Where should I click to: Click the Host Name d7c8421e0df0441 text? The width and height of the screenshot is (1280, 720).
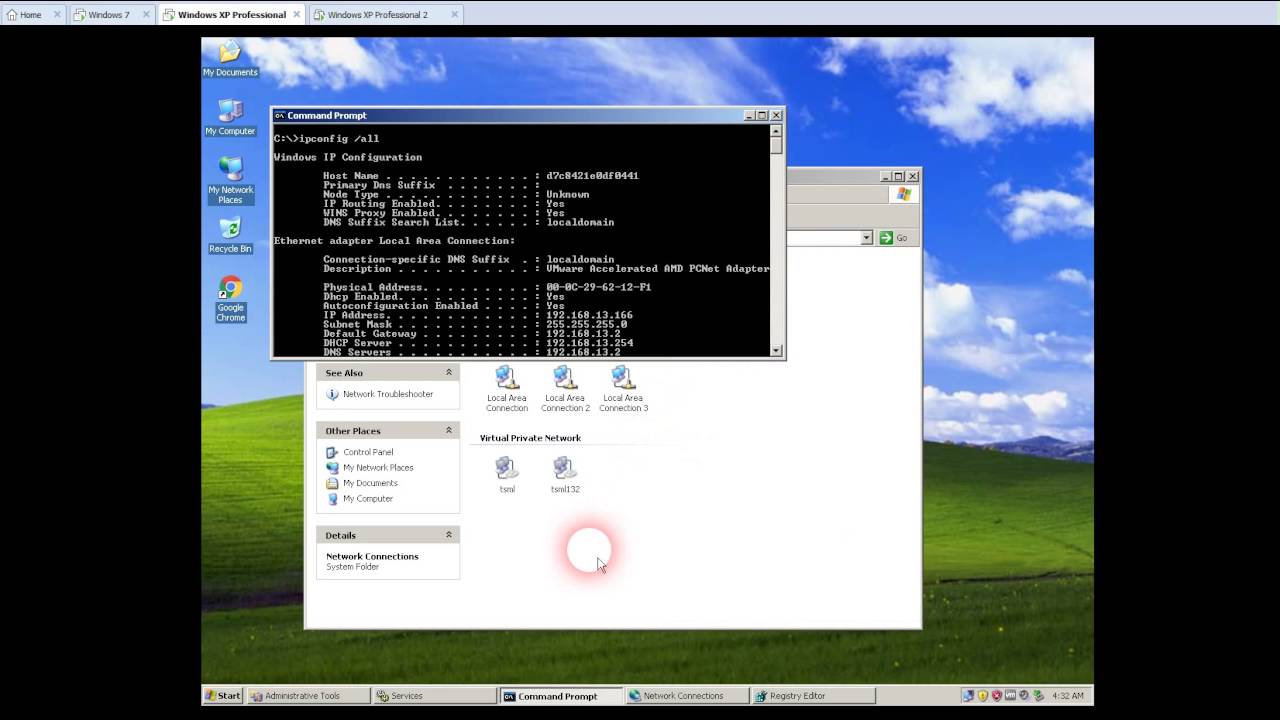coord(592,176)
